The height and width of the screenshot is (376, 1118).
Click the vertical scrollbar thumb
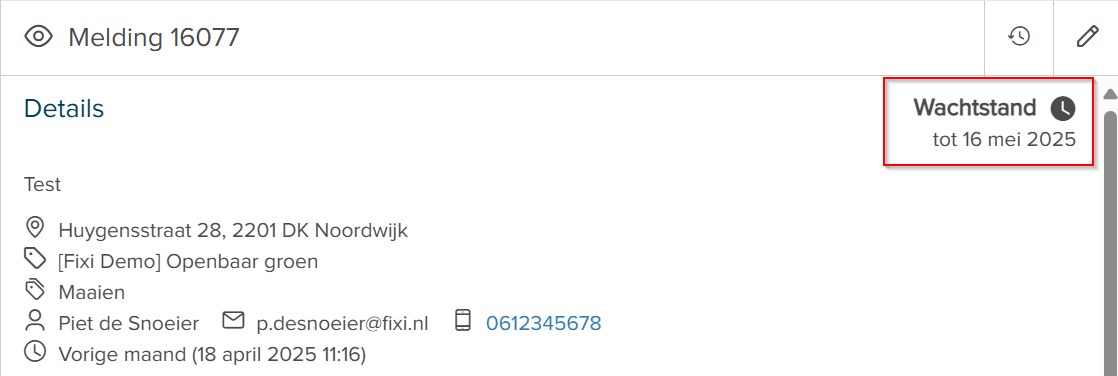pos(1110,243)
